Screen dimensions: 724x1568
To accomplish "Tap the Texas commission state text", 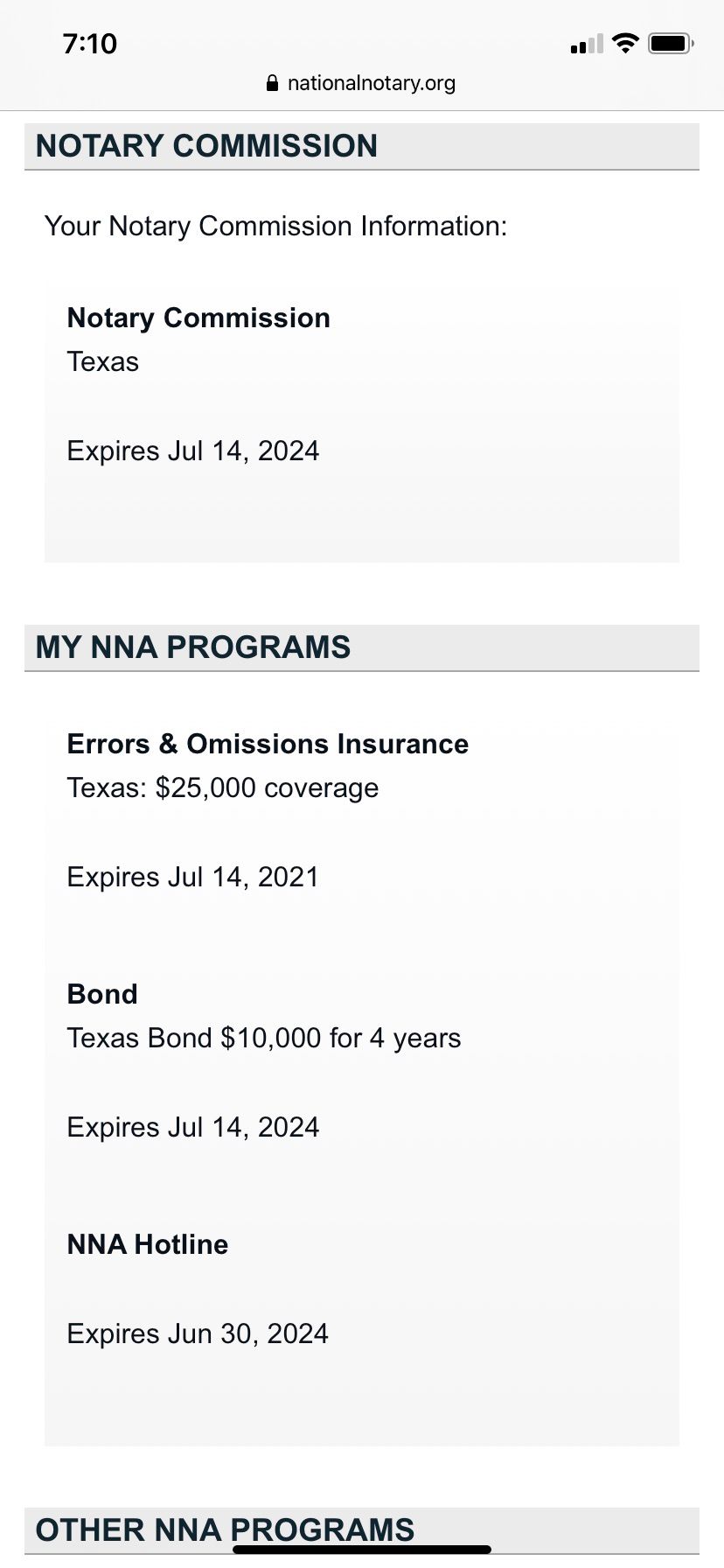I will pyautogui.click(x=103, y=361).
